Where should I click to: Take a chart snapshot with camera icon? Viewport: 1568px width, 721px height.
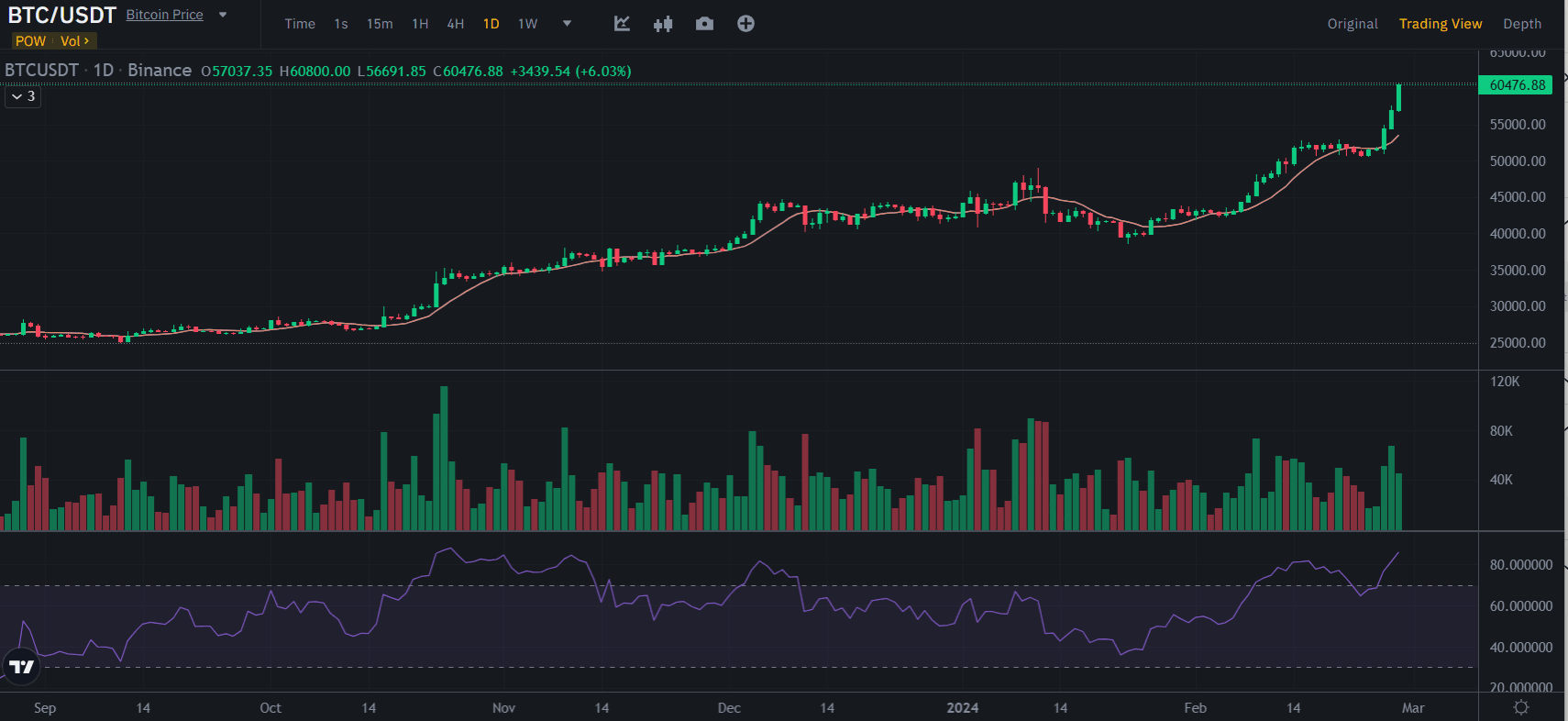[704, 24]
